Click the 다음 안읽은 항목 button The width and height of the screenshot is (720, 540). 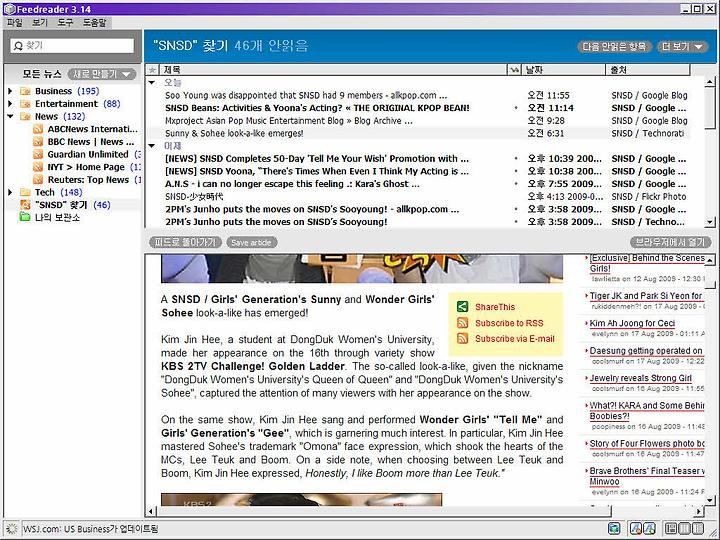pos(614,46)
